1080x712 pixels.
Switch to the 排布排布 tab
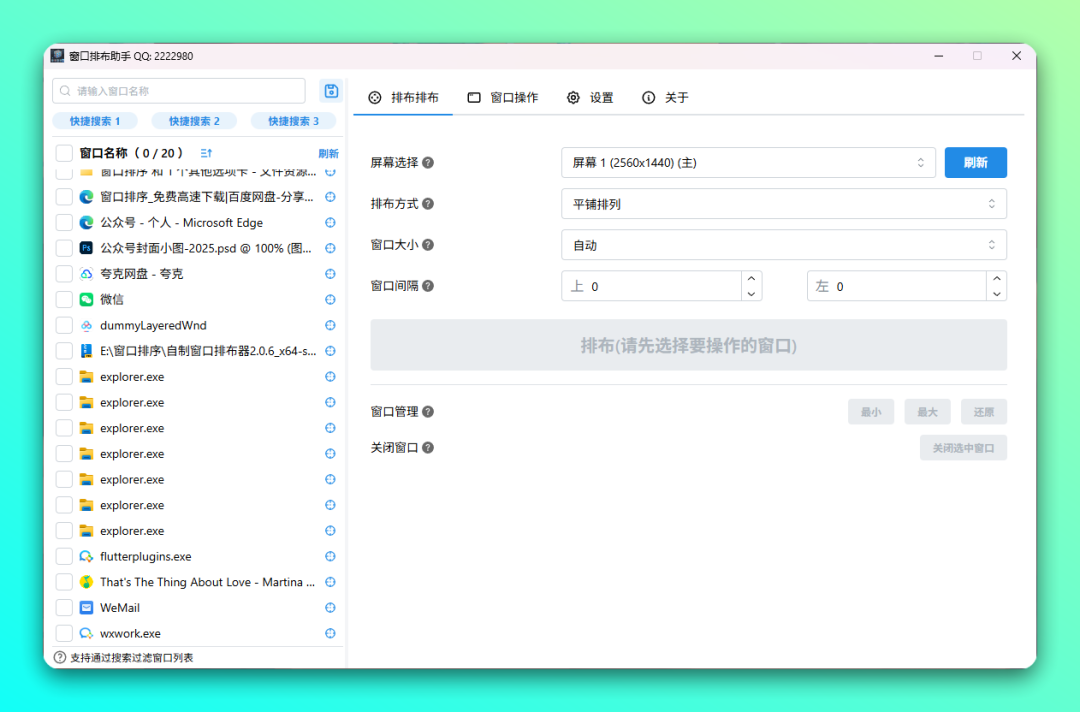click(403, 98)
